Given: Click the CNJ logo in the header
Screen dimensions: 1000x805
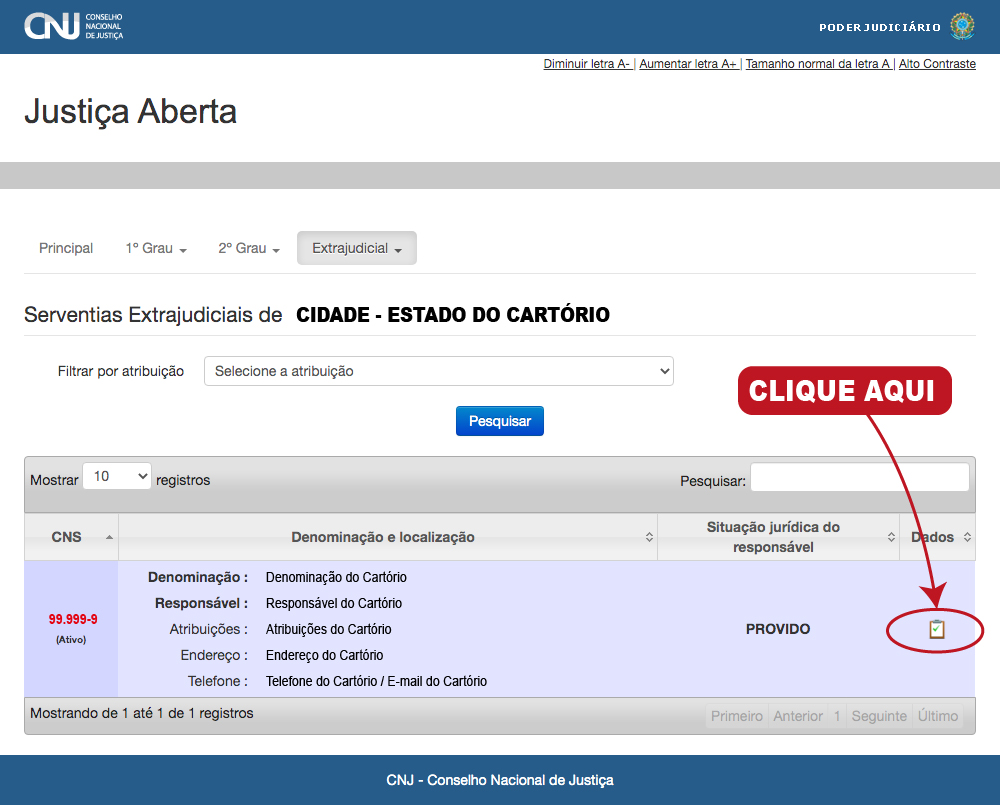Looking at the screenshot, I should click(x=74, y=26).
